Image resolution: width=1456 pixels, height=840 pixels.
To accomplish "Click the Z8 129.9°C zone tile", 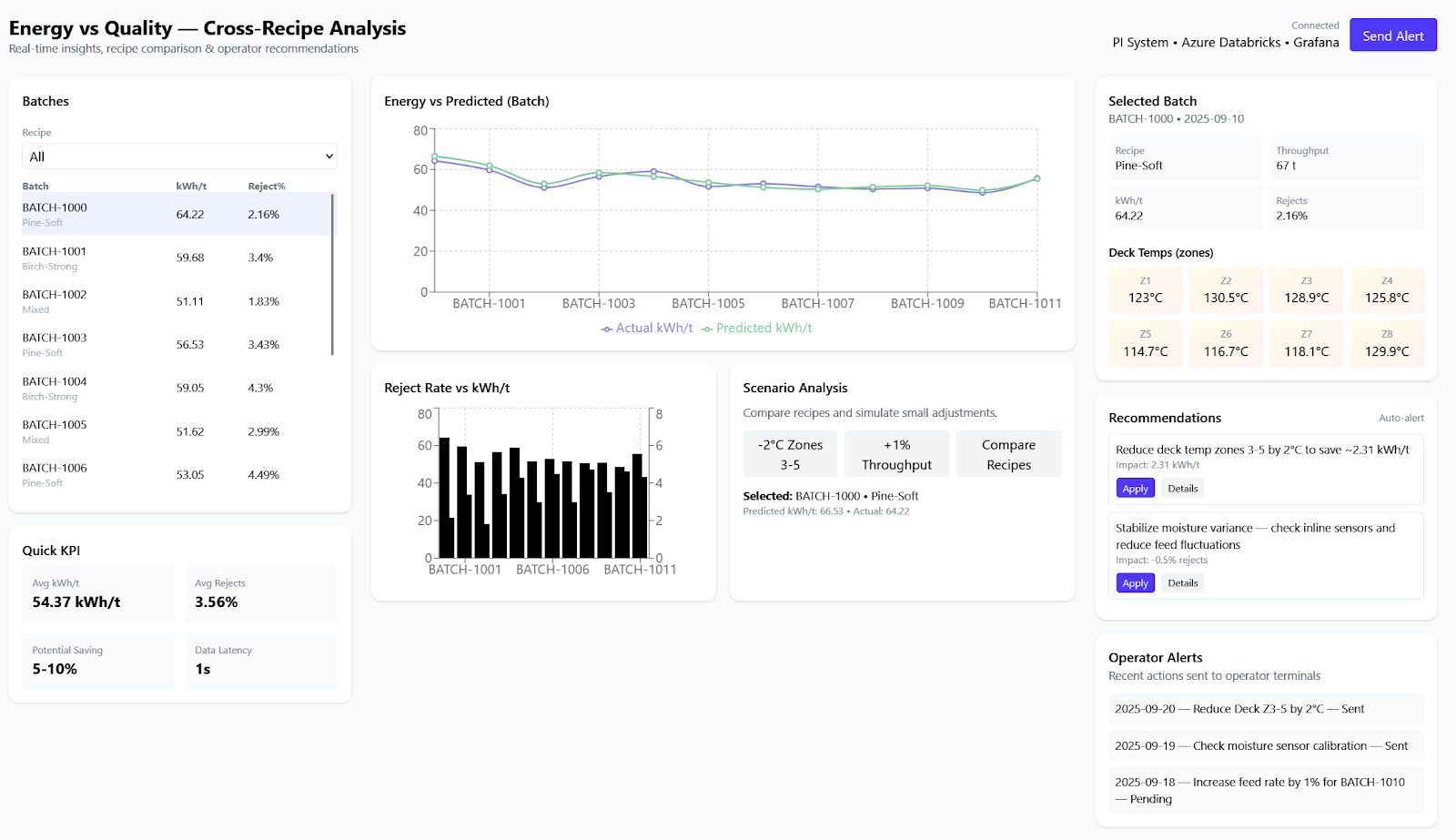I will [1387, 343].
